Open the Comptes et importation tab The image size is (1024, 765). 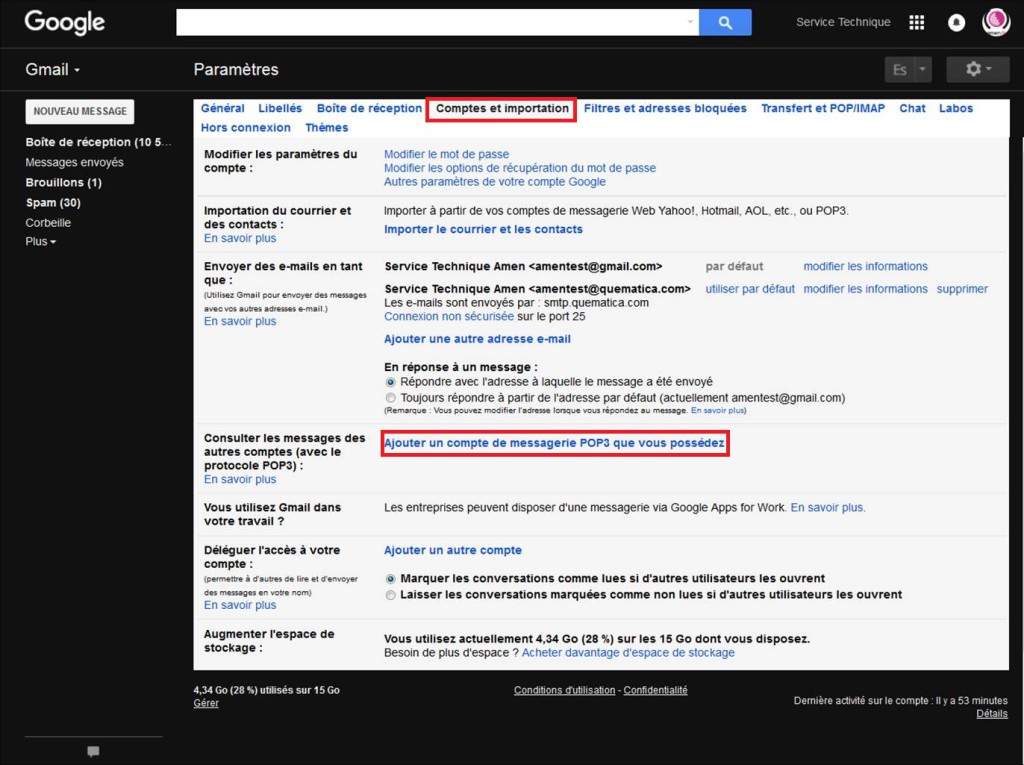click(x=502, y=108)
